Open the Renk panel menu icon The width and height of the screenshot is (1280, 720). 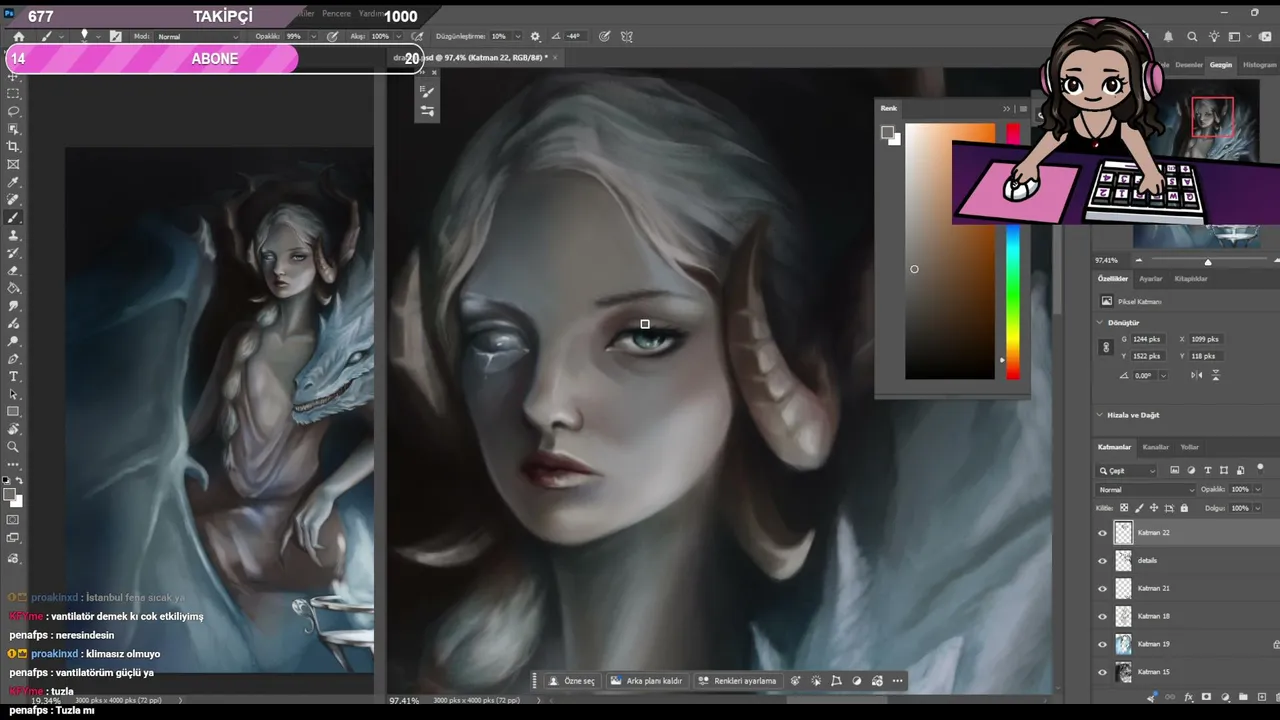(x=1023, y=108)
